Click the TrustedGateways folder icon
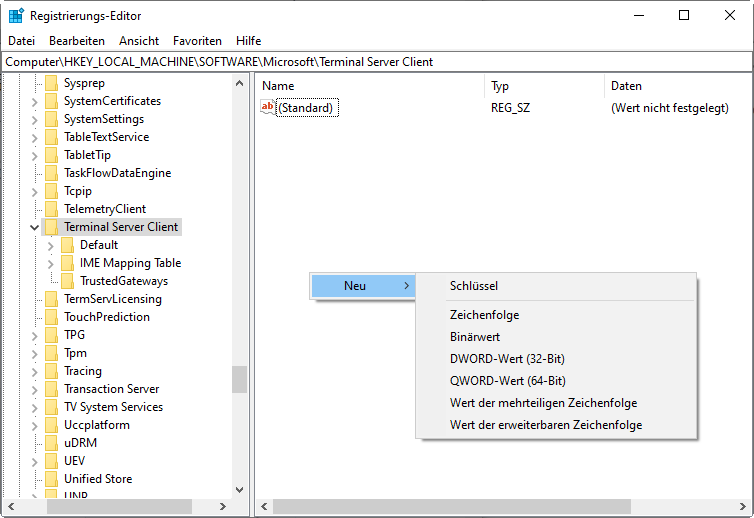The image size is (754, 518). pyautogui.click(x=68, y=281)
